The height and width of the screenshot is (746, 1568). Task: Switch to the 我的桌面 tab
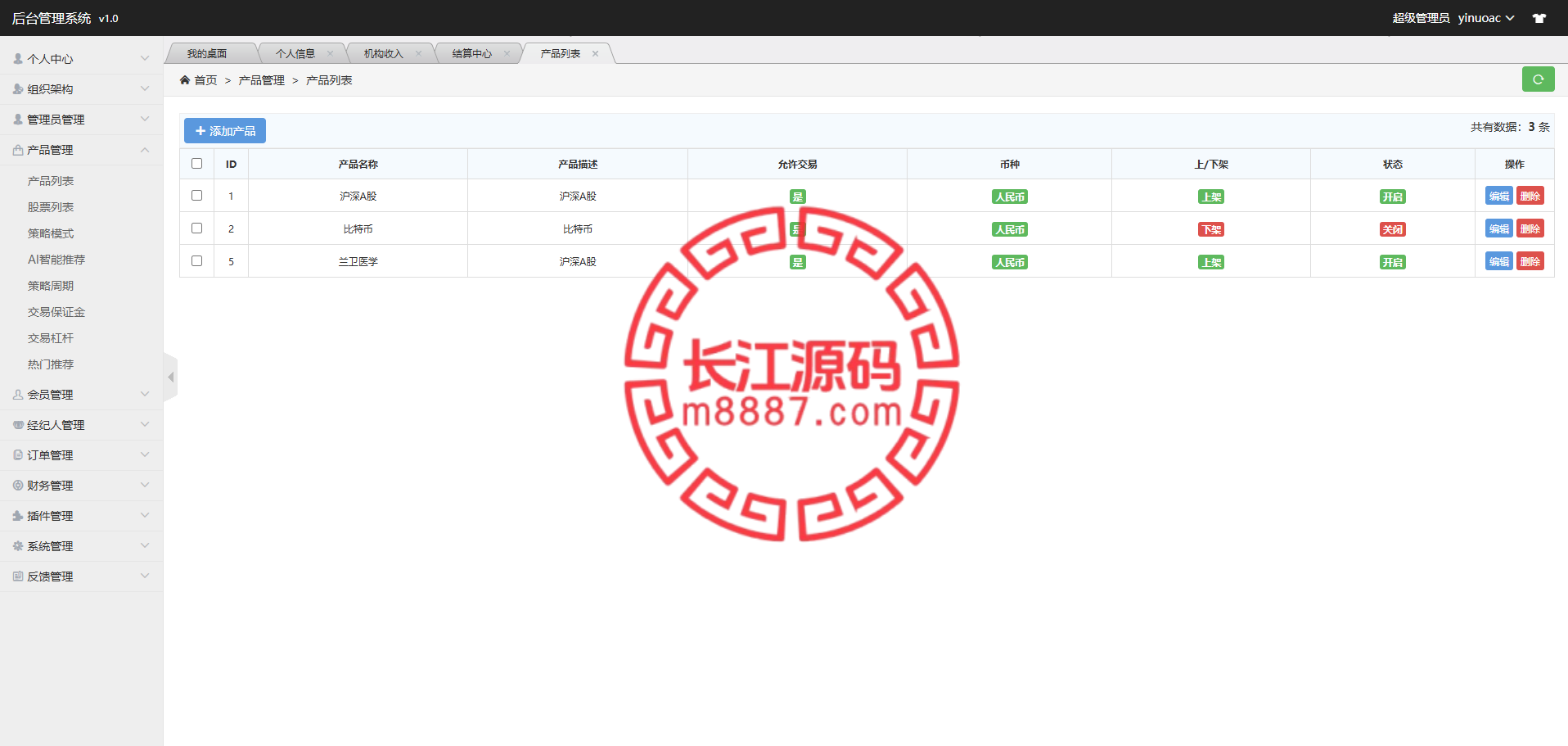pos(207,54)
